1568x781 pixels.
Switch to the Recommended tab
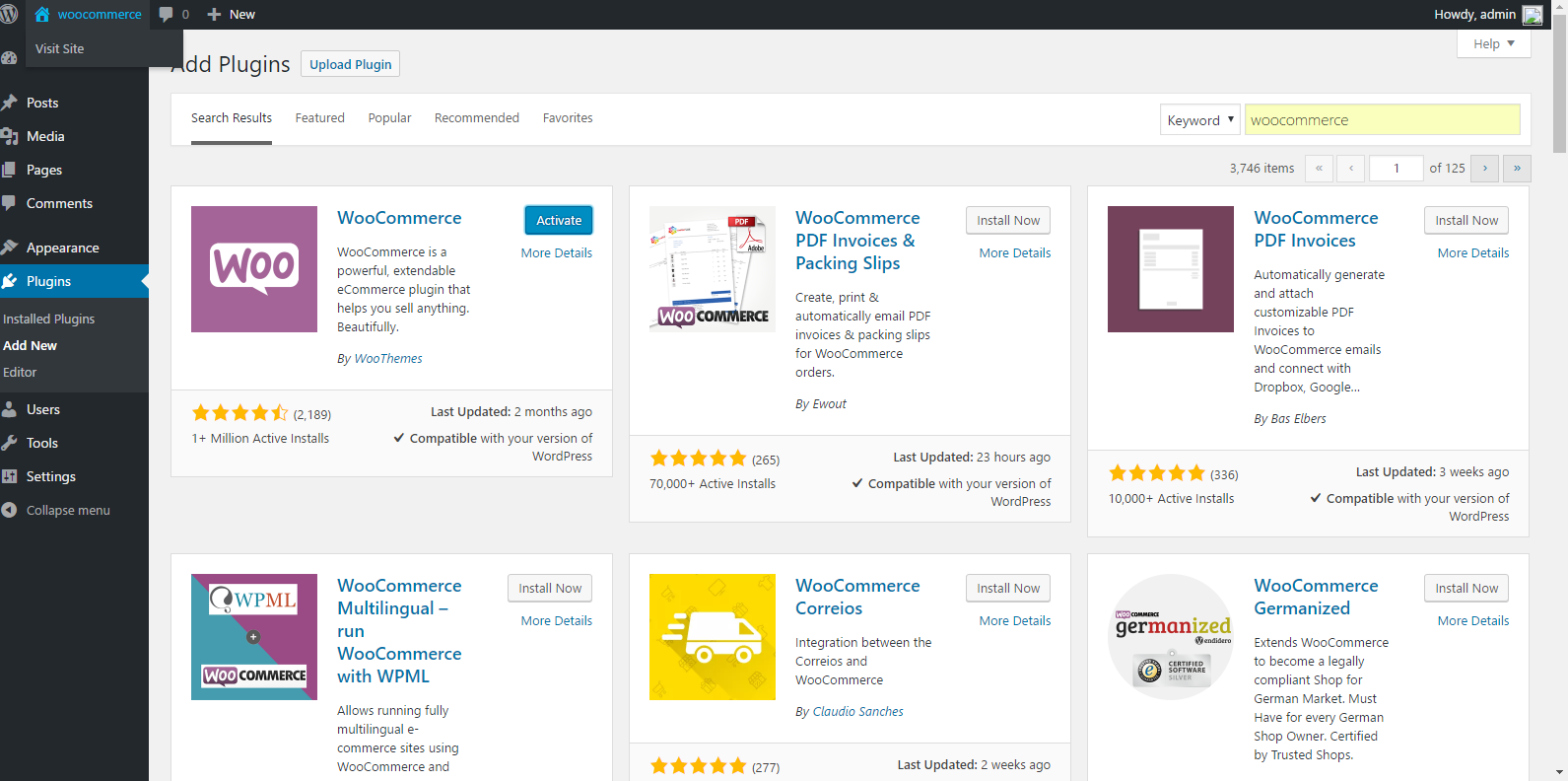point(477,118)
